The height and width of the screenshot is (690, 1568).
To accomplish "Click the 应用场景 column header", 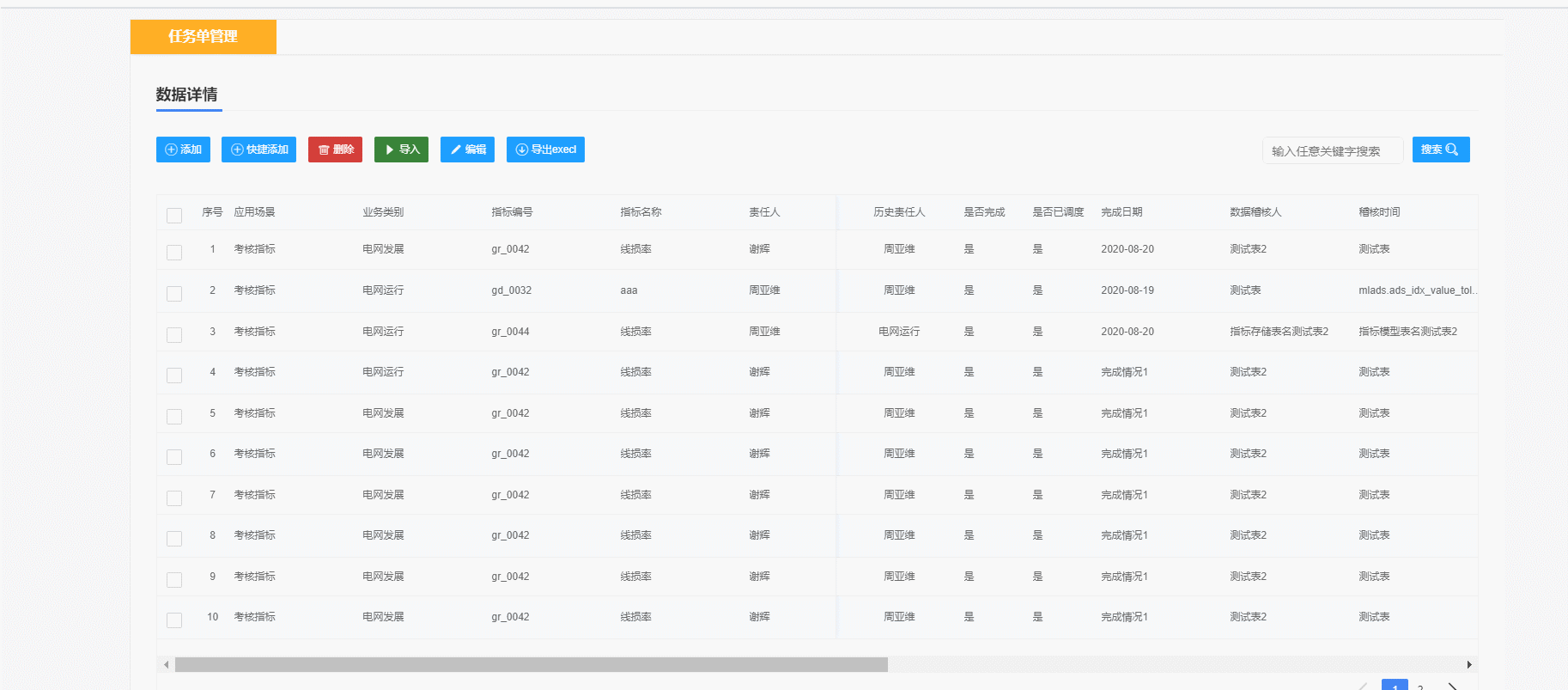I will click(x=255, y=212).
